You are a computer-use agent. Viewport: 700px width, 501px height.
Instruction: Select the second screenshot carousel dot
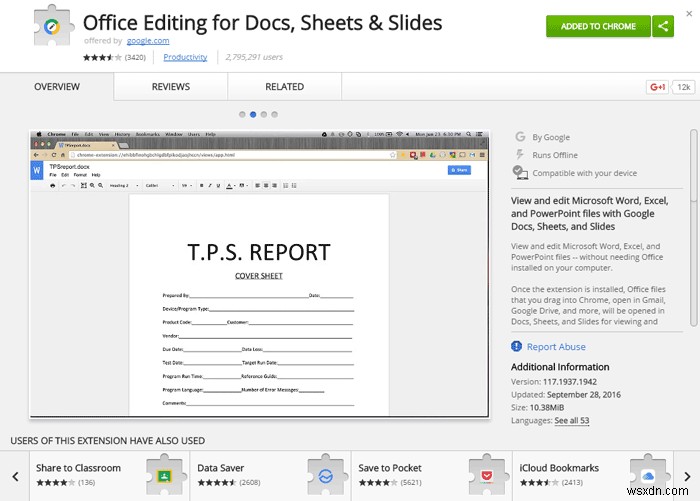point(253,114)
